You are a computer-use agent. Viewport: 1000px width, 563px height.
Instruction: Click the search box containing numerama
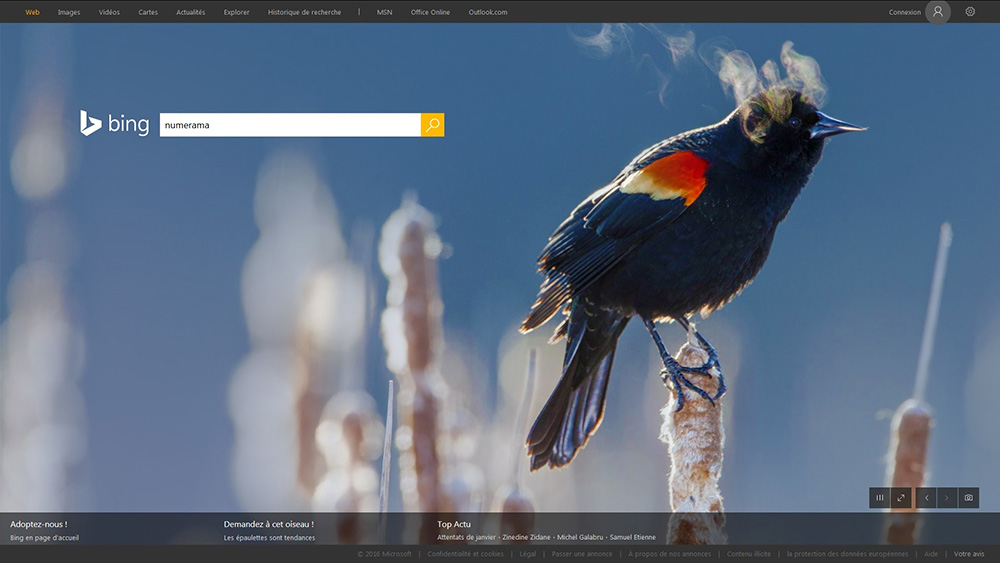pos(290,125)
